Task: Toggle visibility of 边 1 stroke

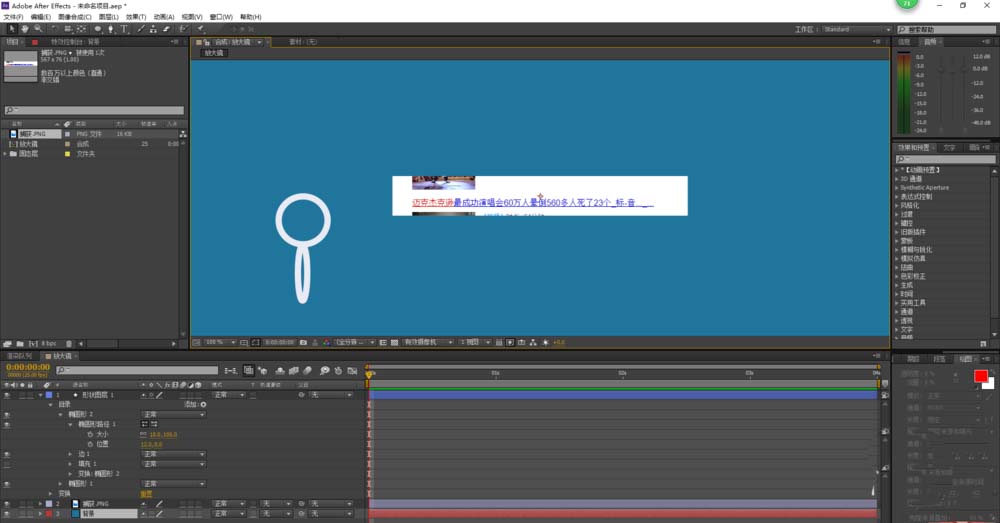Action: [x=7, y=454]
